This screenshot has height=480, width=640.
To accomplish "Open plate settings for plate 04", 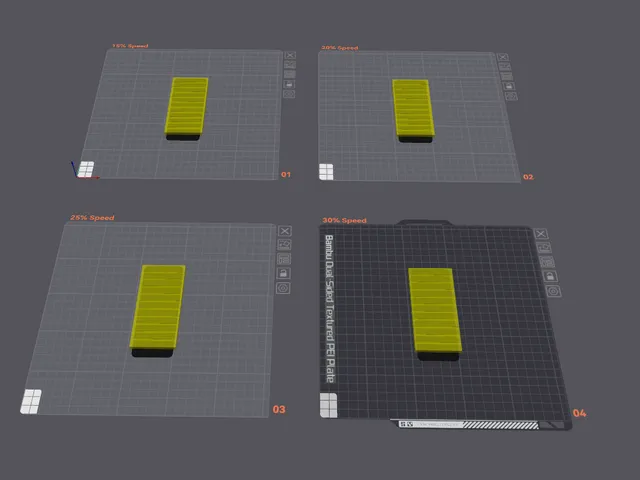I will coord(553,291).
